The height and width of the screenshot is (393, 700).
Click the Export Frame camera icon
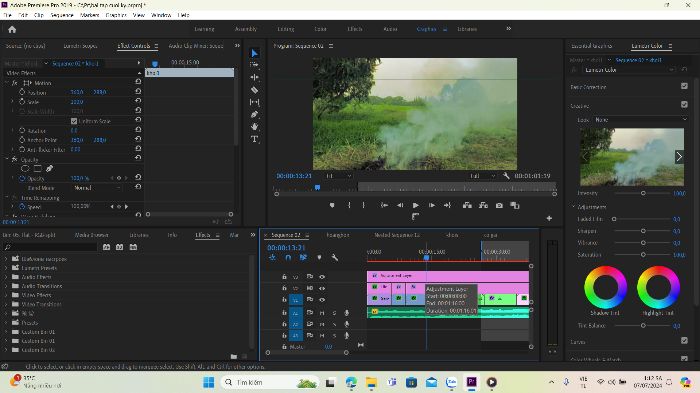(499, 205)
